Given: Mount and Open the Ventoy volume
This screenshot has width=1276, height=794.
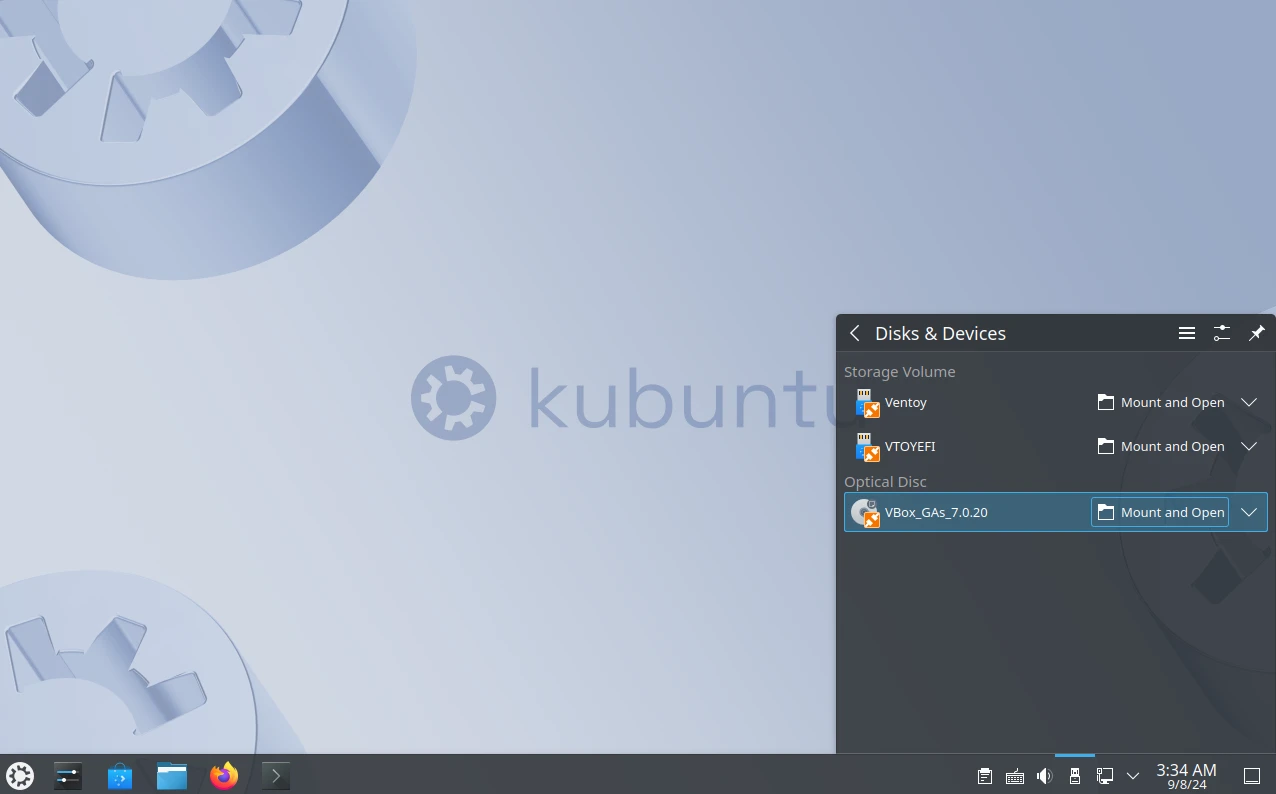Looking at the screenshot, I should (x=1160, y=403).
